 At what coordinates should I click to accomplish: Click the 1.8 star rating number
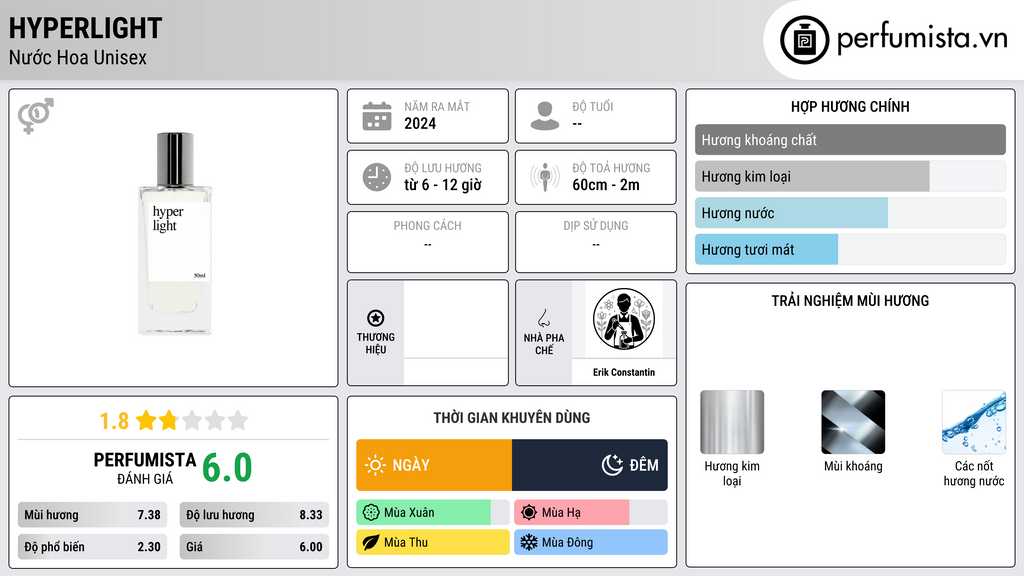114,421
